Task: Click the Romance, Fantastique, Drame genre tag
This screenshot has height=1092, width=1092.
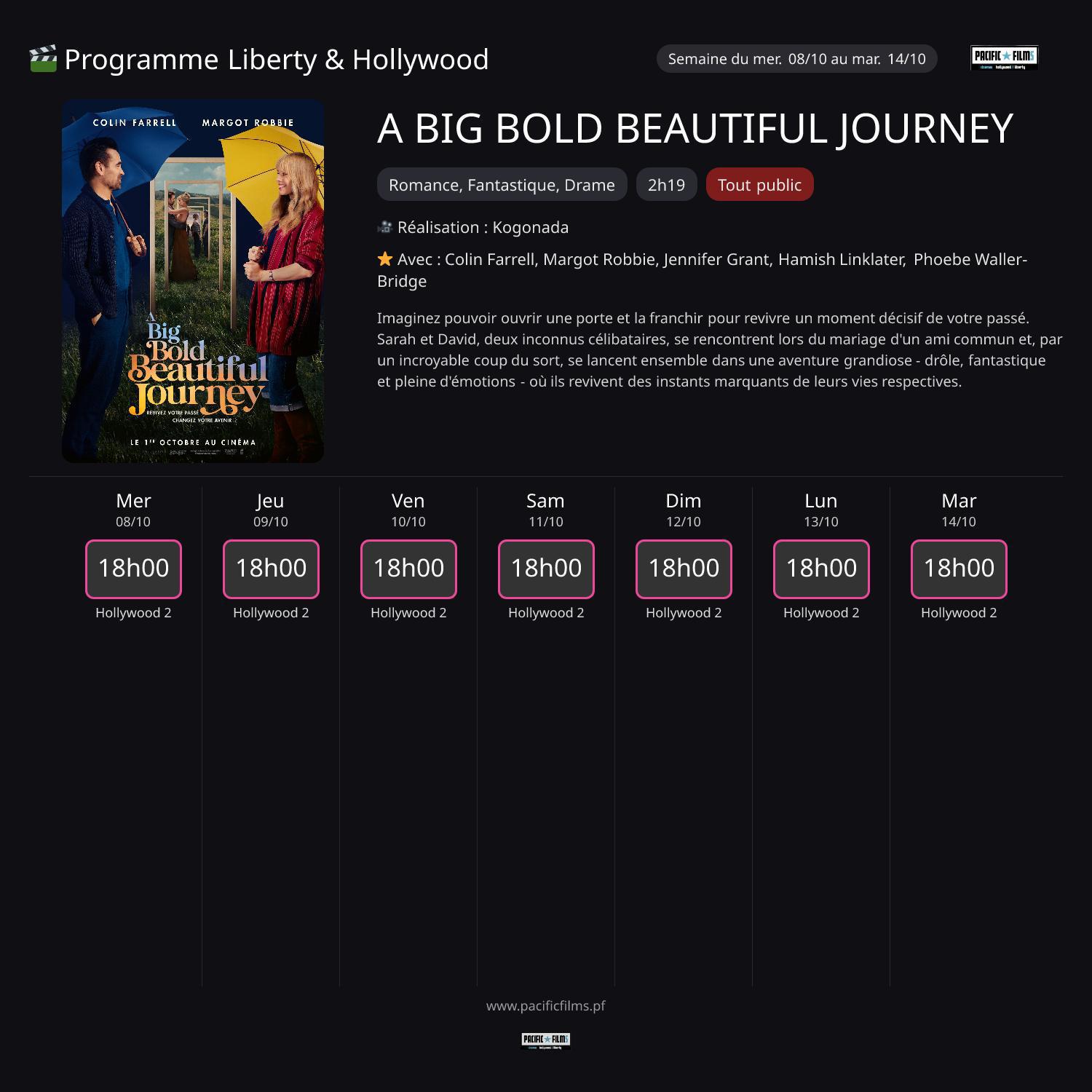Action: 502,185
